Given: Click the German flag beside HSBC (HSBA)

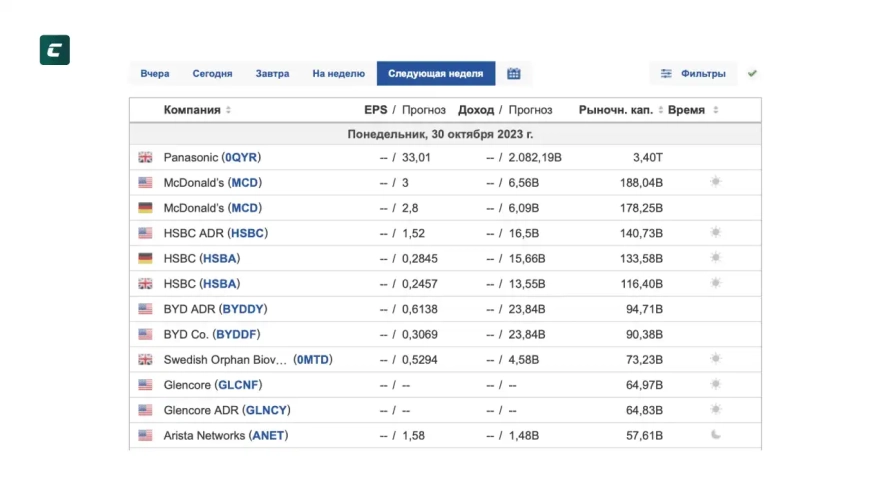Looking at the screenshot, I should [145, 259].
